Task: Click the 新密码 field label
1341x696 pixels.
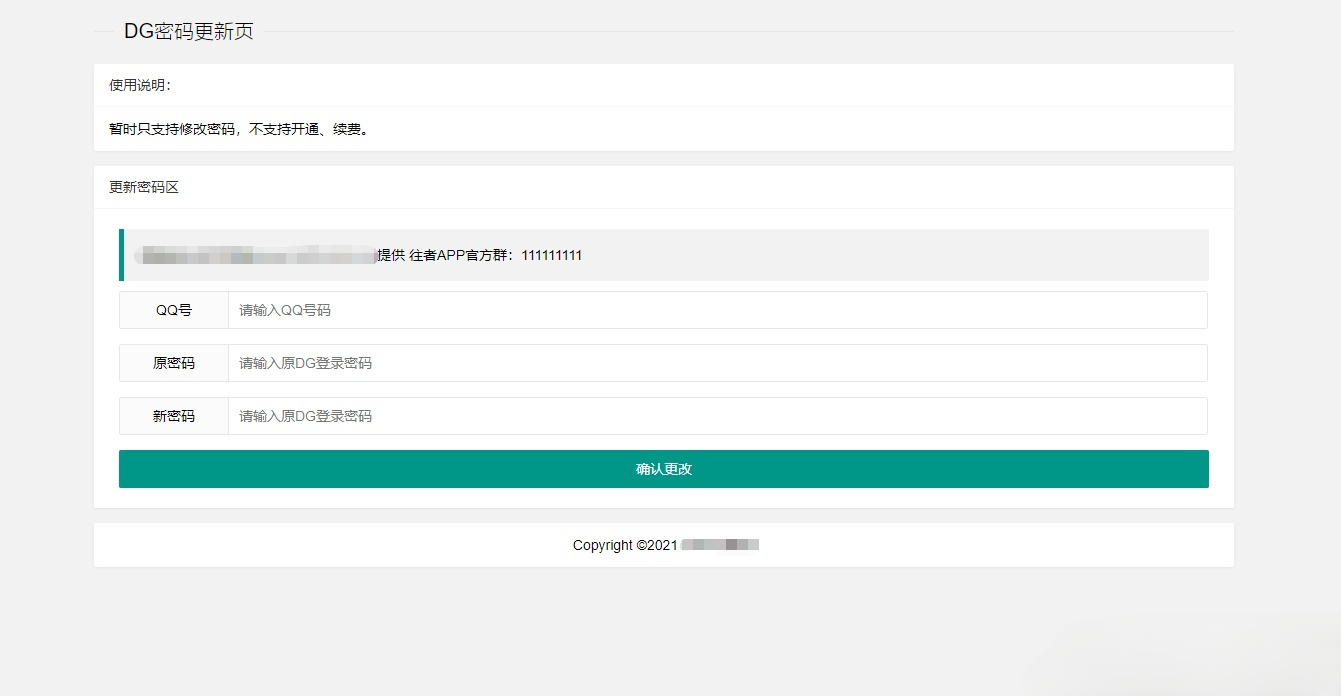Action: click(x=172, y=416)
